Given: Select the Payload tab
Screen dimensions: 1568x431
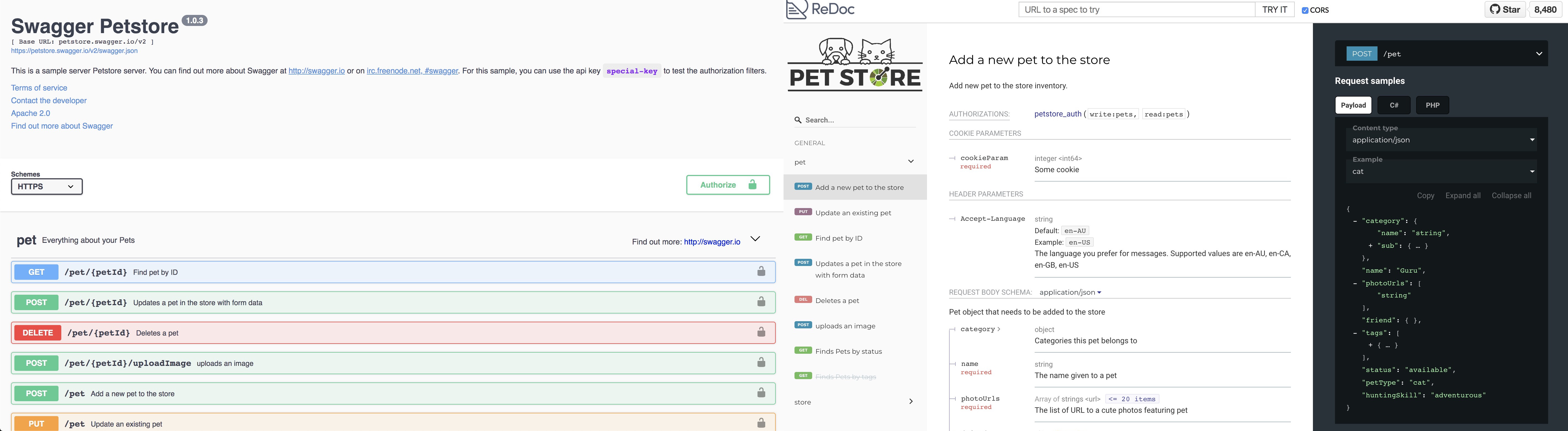Looking at the screenshot, I should pos(1353,105).
